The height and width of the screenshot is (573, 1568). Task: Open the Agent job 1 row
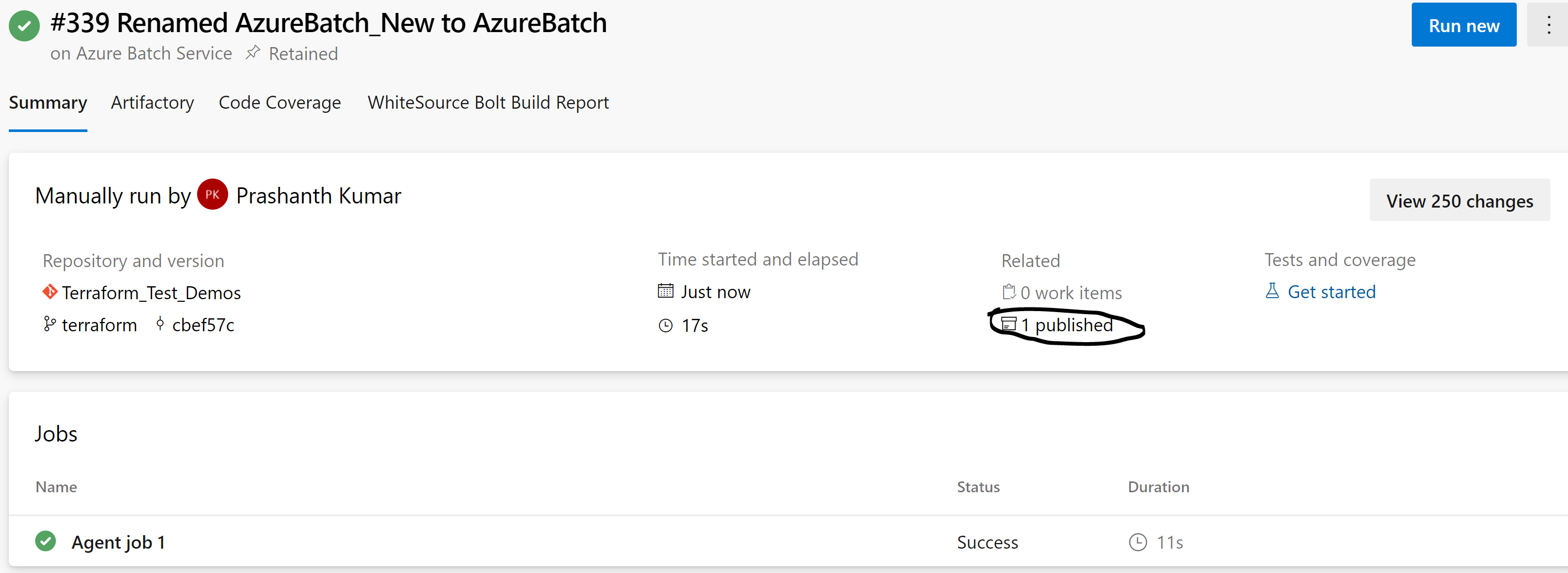pyautogui.click(x=788, y=541)
